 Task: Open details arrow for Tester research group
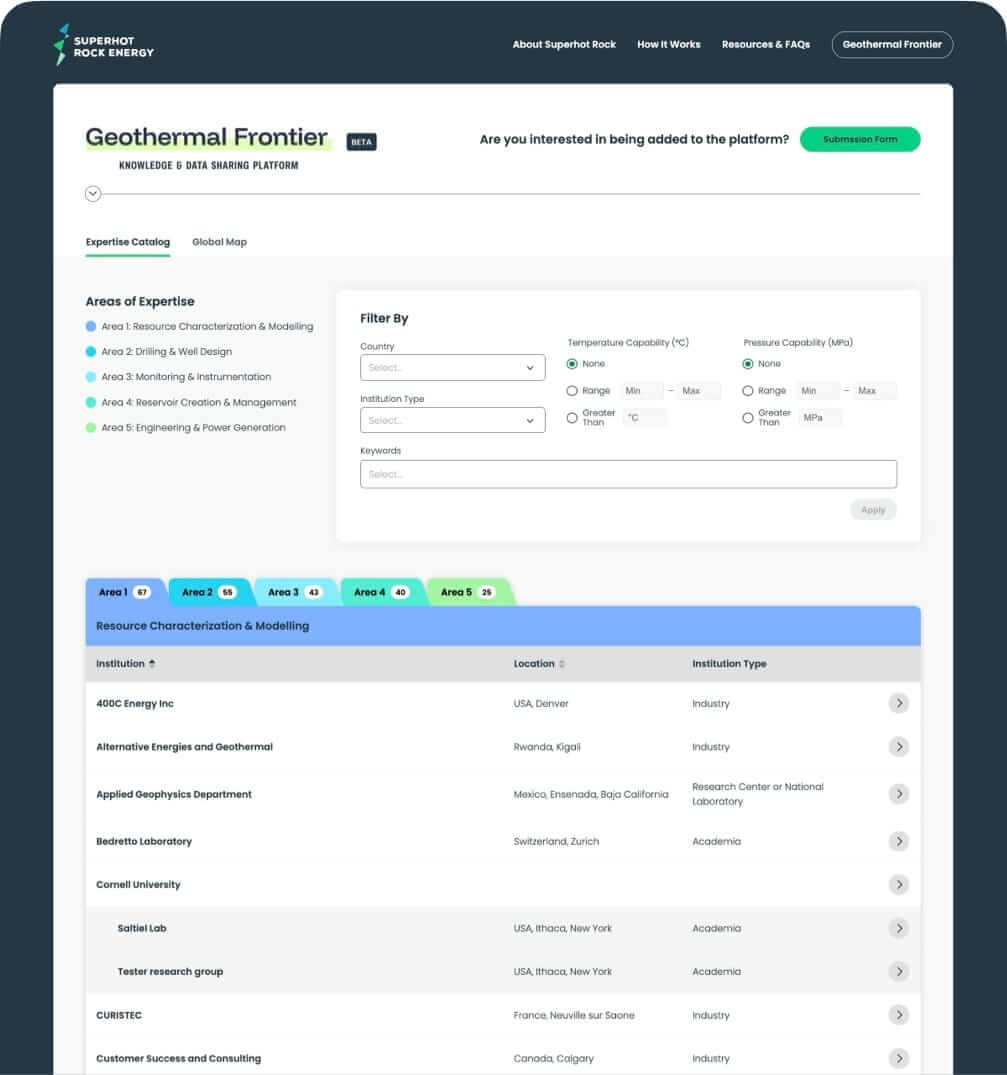[899, 971]
